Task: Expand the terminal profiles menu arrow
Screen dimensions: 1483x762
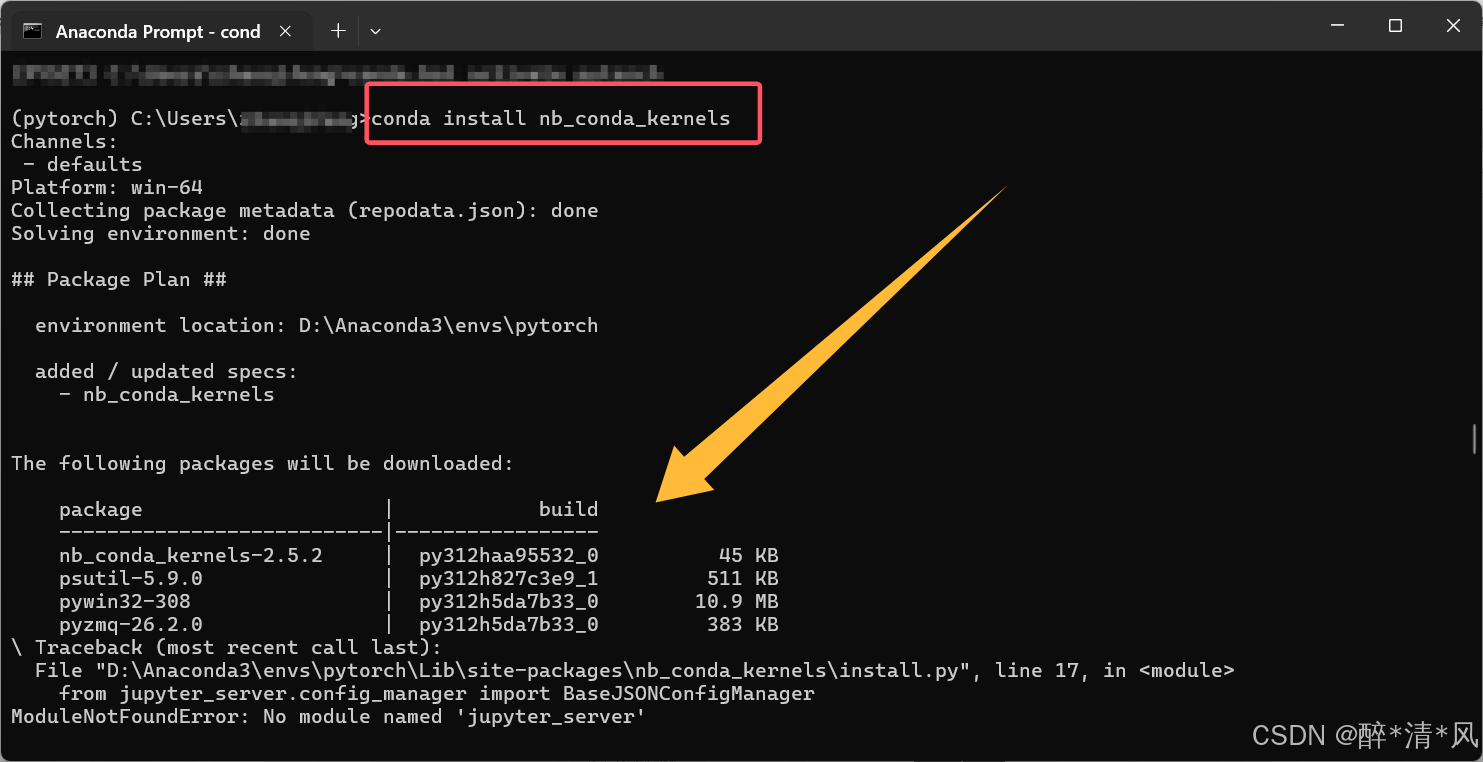Action: [375, 31]
